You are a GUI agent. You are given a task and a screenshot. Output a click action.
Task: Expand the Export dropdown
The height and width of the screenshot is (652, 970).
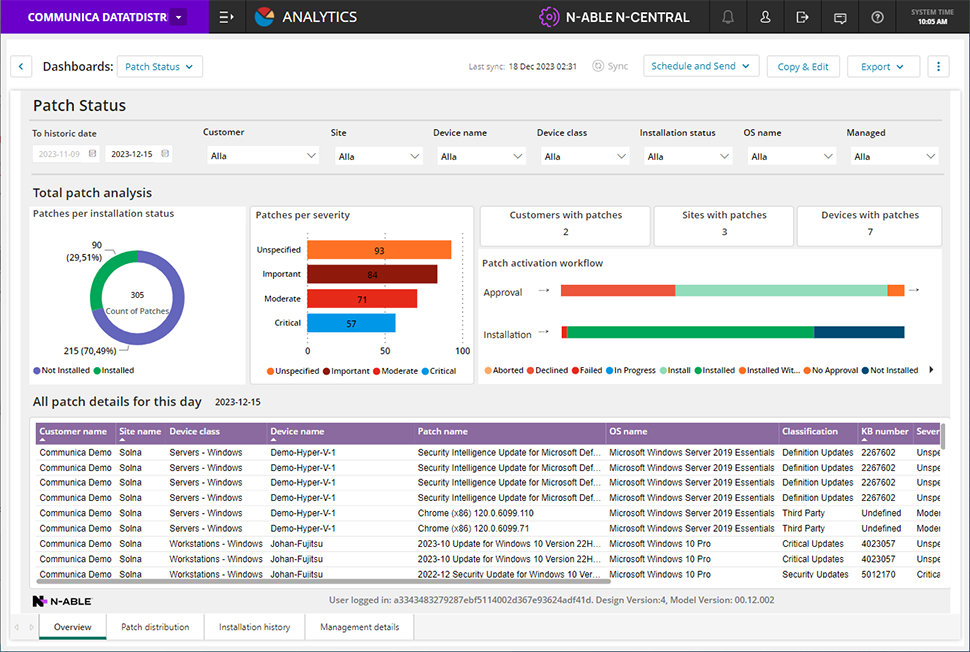click(883, 66)
